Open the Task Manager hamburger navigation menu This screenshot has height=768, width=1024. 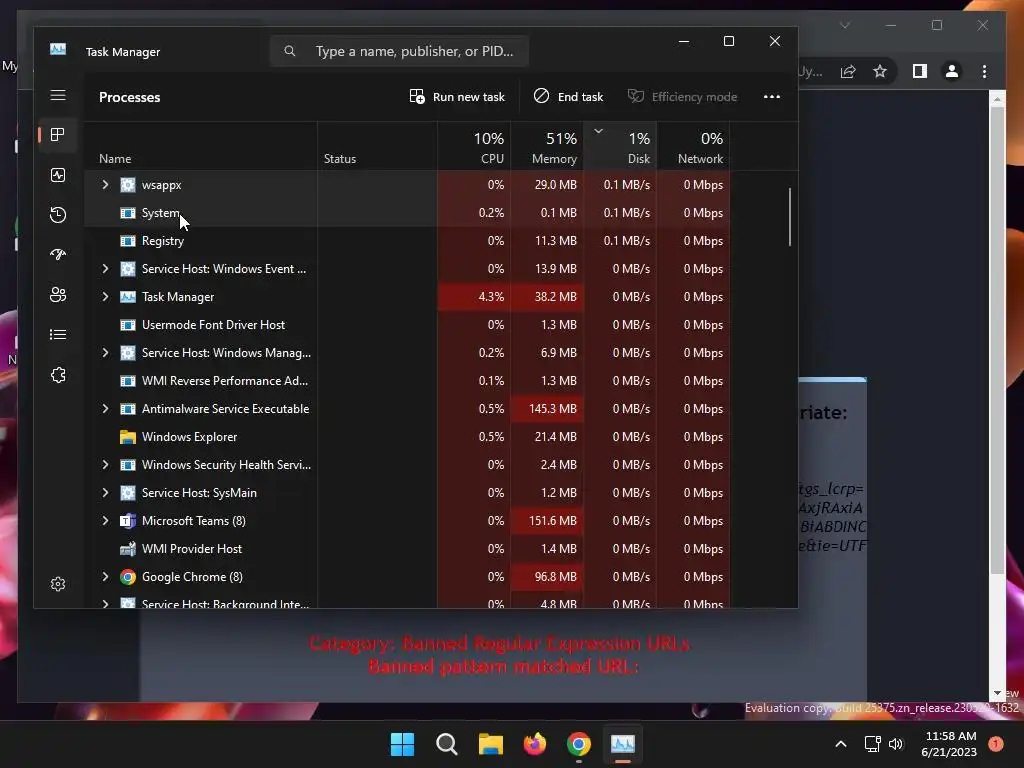tap(58, 95)
